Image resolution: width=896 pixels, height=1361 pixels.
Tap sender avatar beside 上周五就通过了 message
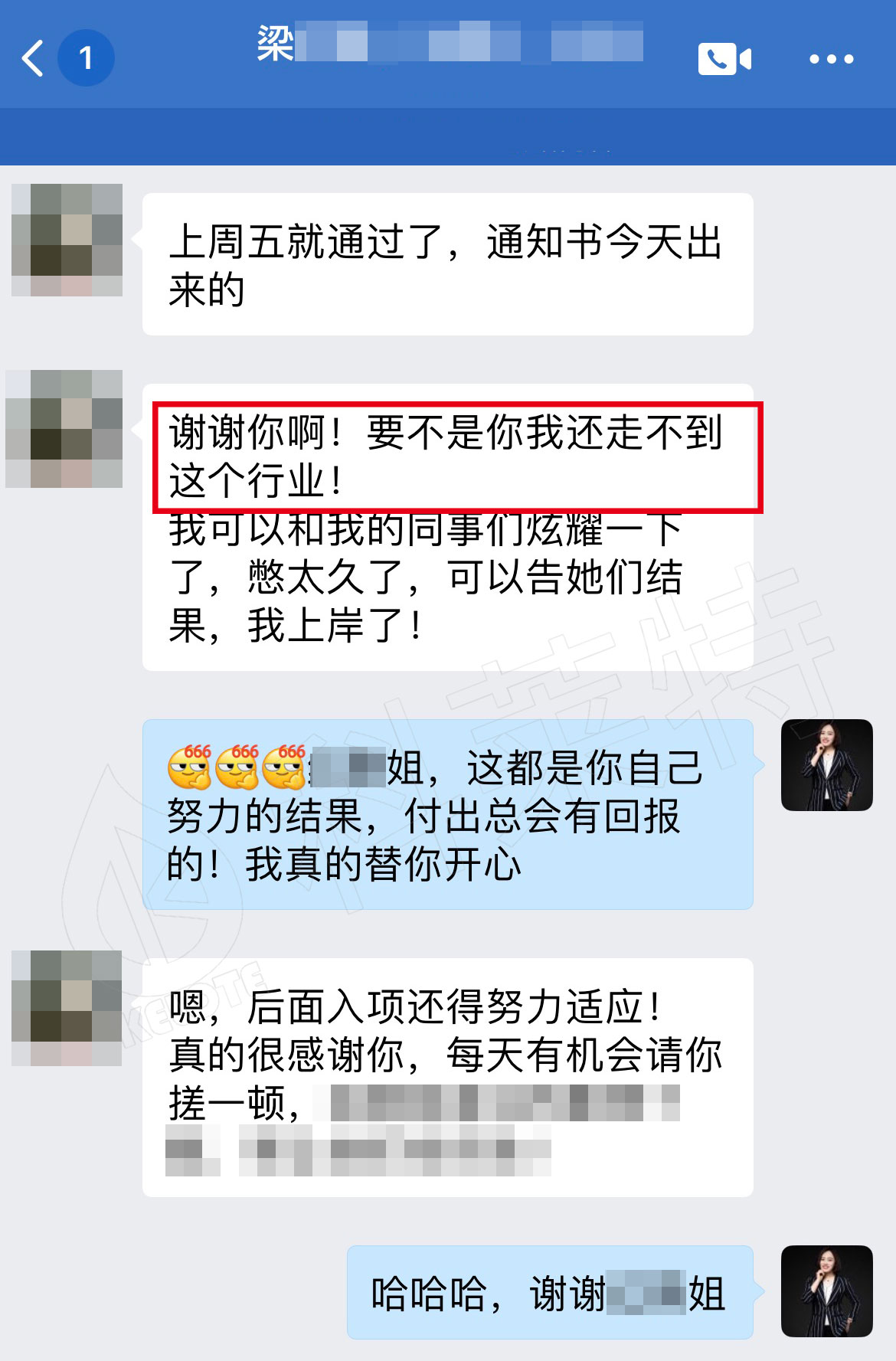click(x=67, y=240)
